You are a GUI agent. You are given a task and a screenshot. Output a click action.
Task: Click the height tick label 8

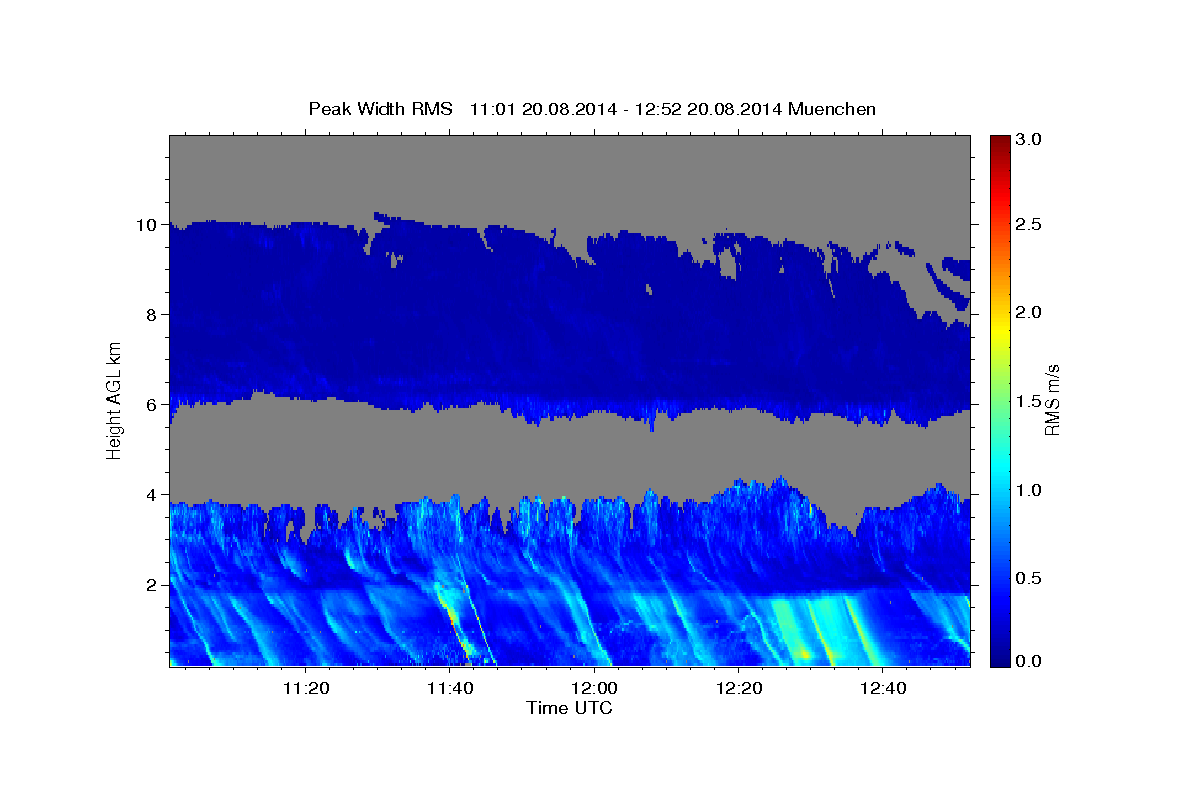[x=154, y=315]
